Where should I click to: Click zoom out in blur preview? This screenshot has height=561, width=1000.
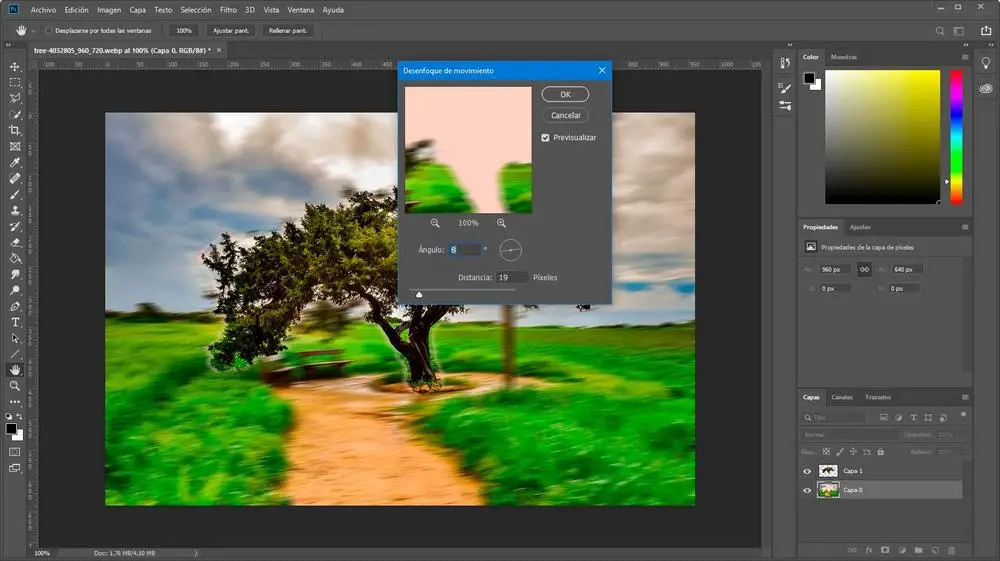point(435,223)
